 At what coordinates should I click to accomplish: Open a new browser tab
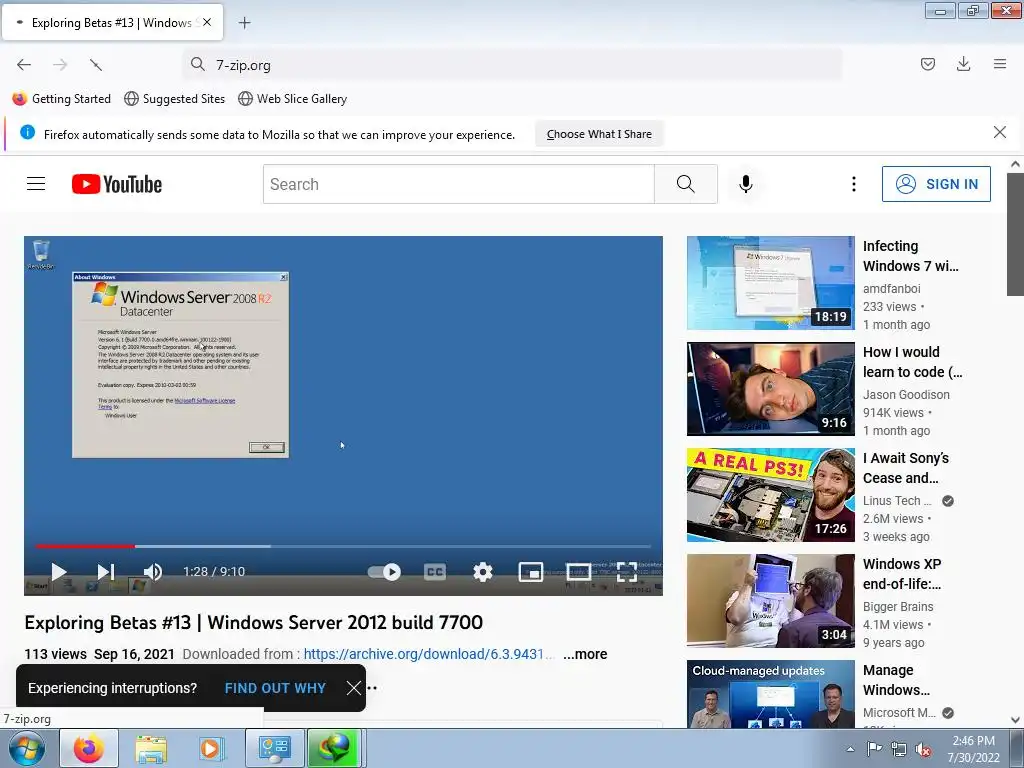click(244, 23)
